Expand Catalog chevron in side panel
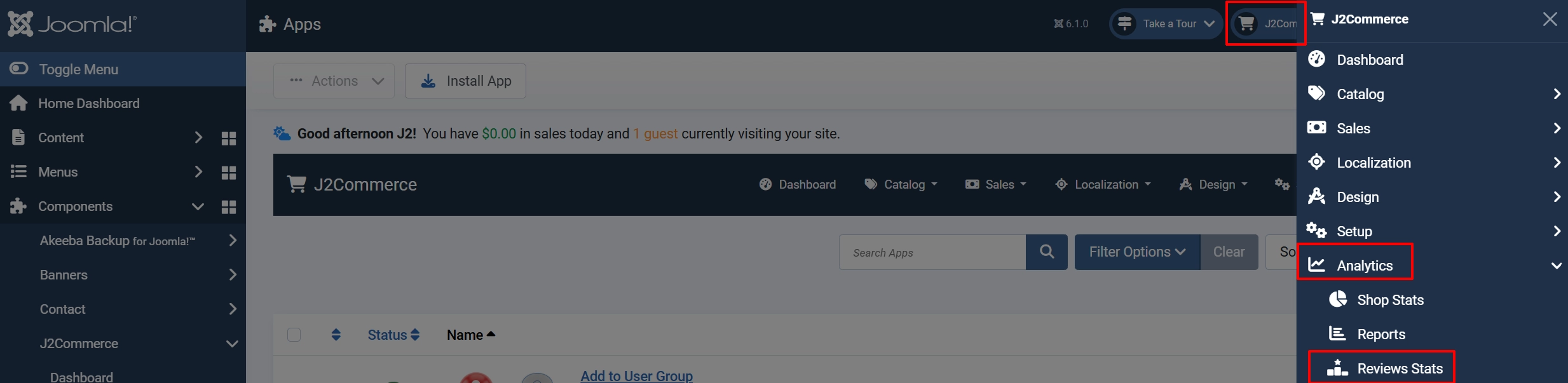Viewport: 1568px width, 383px height. [x=1557, y=94]
